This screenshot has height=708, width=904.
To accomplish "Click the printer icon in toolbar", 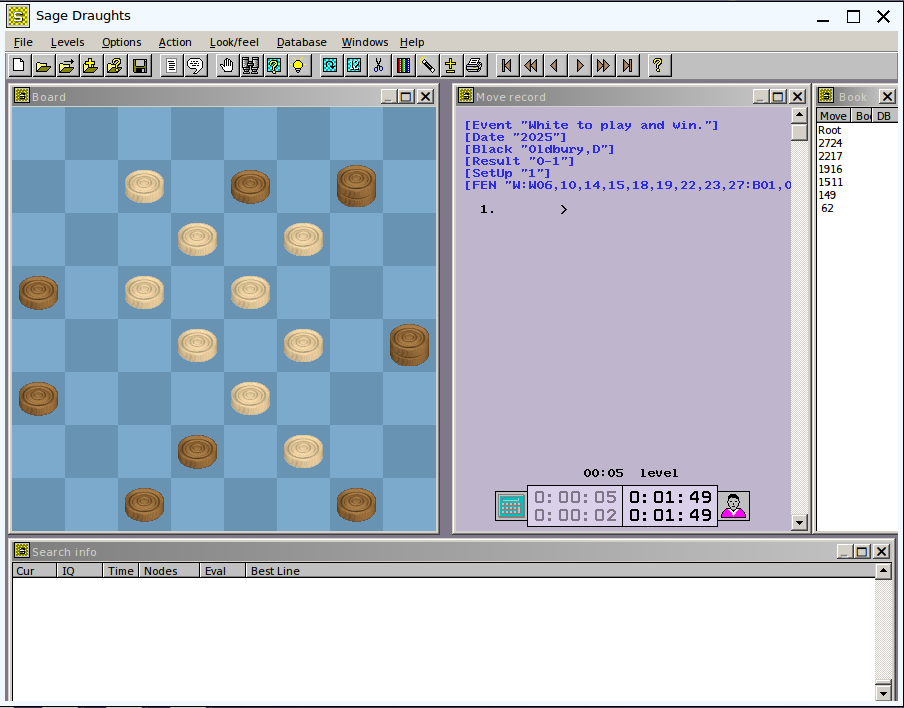I will click(x=475, y=66).
